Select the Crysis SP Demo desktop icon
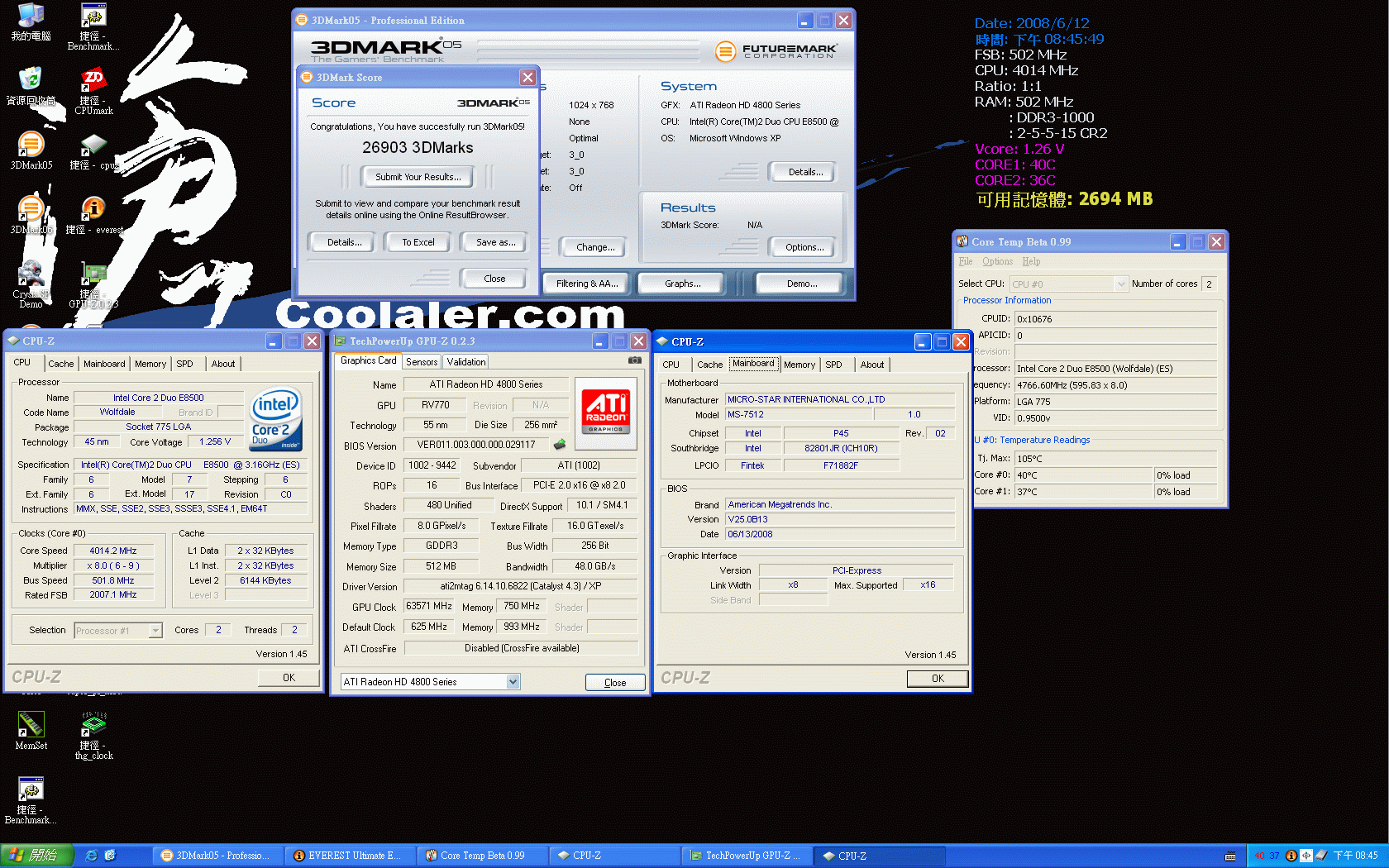1389x868 pixels. pyautogui.click(x=31, y=284)
